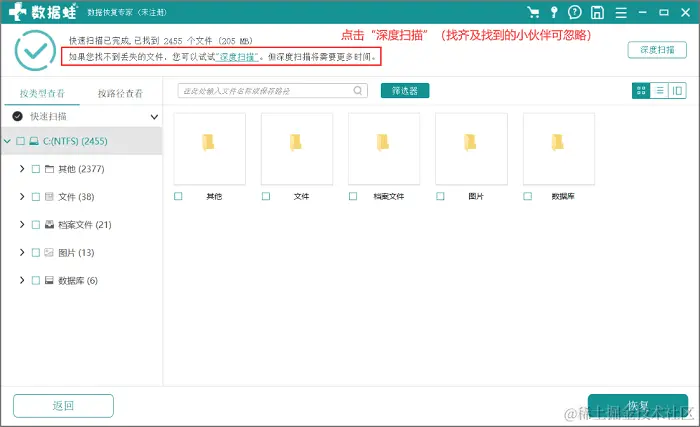Click the 恢复 recover button
Viewport: 700px width, 427px height.
pyautogui.click(x=638, y=406)
